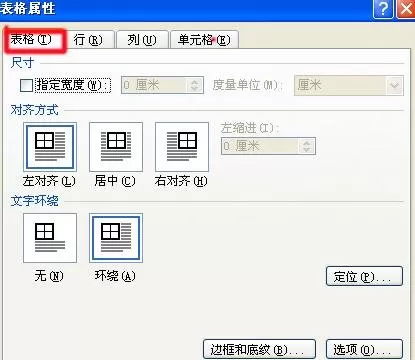Image resolution: width=415 pixels, height=360 pixels.
Task: Click the 右对齐(H) label
Action: click(181, 181)
